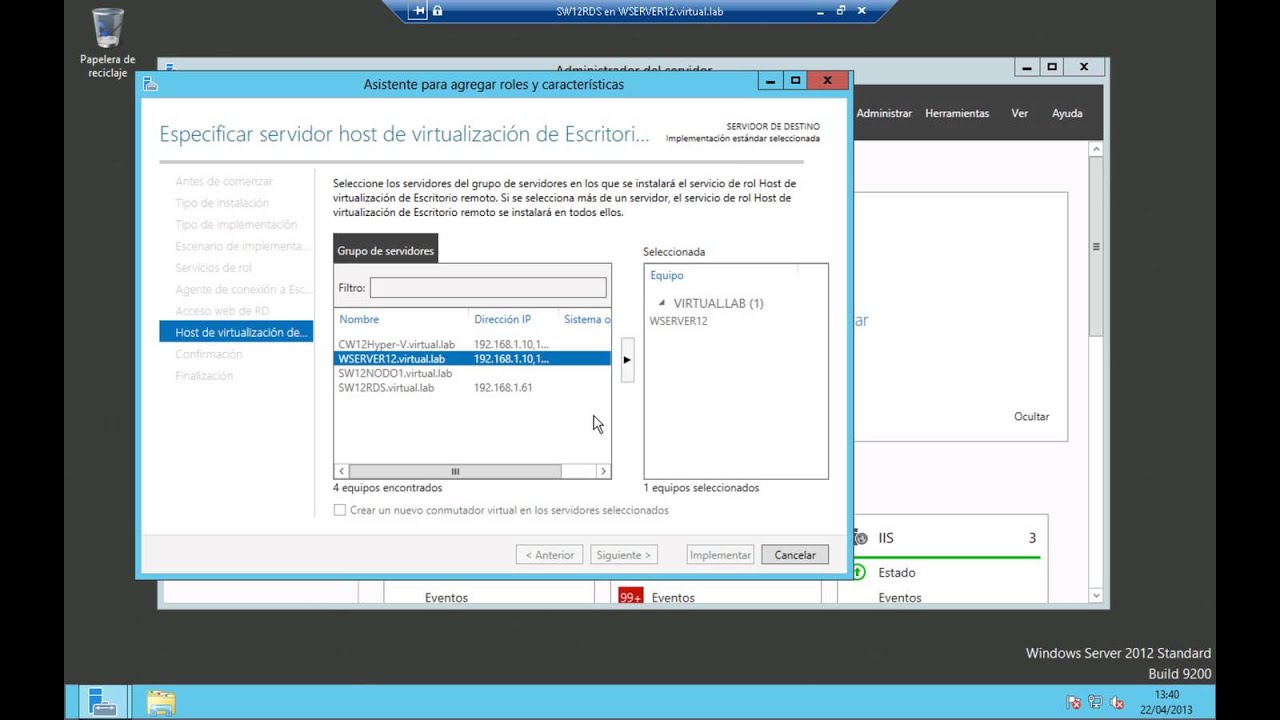Click the Server Manager scroll-down arrow
The height and width of the screenshot is (720, 1280).
1096,596
